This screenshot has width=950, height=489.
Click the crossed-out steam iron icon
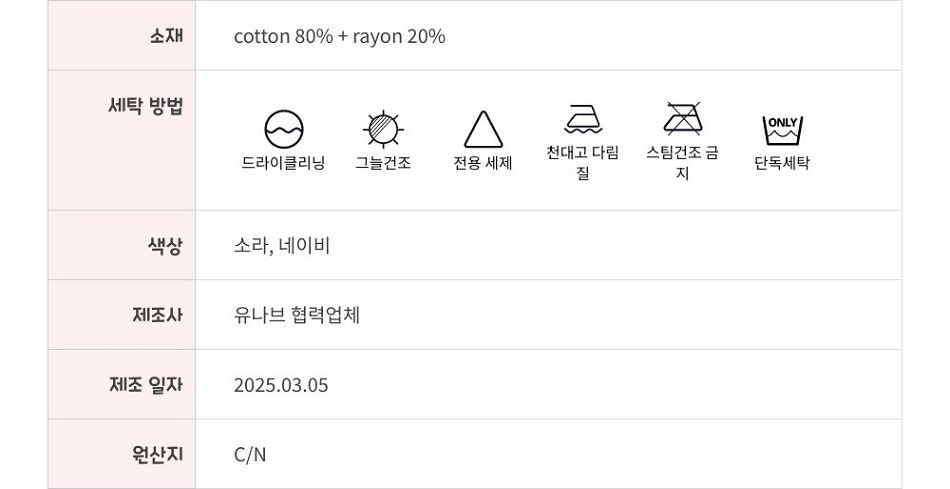coord(683,118)
